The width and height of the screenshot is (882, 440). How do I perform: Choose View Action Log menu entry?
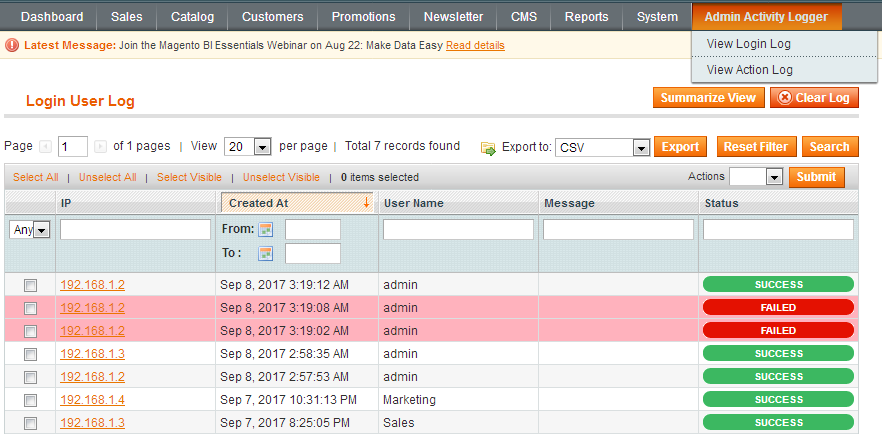click(x=749, y=70)
